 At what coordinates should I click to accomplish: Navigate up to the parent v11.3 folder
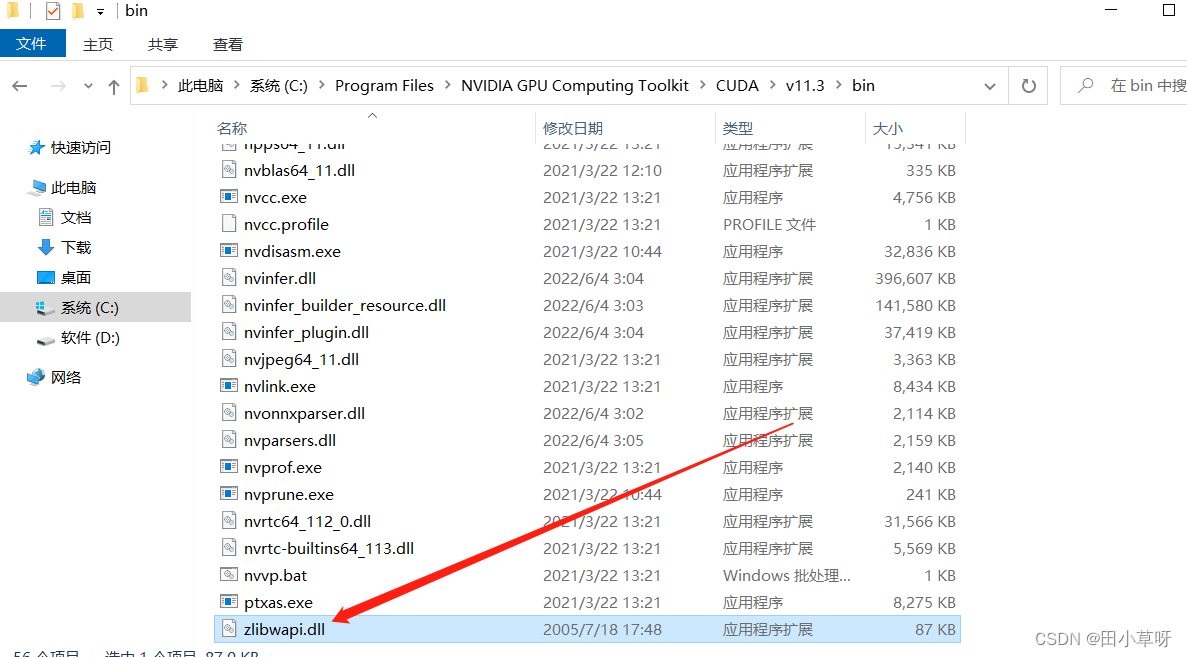pos(113,85)
